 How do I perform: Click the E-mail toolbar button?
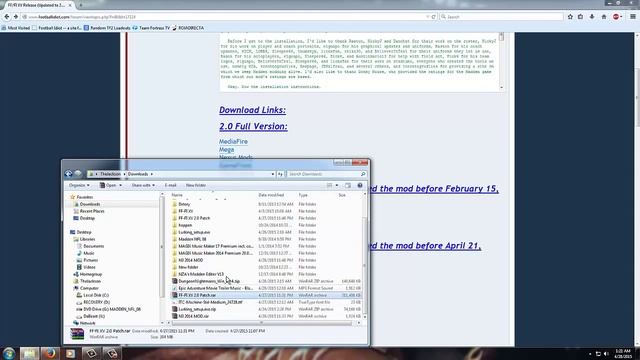[x=171, y=185]
